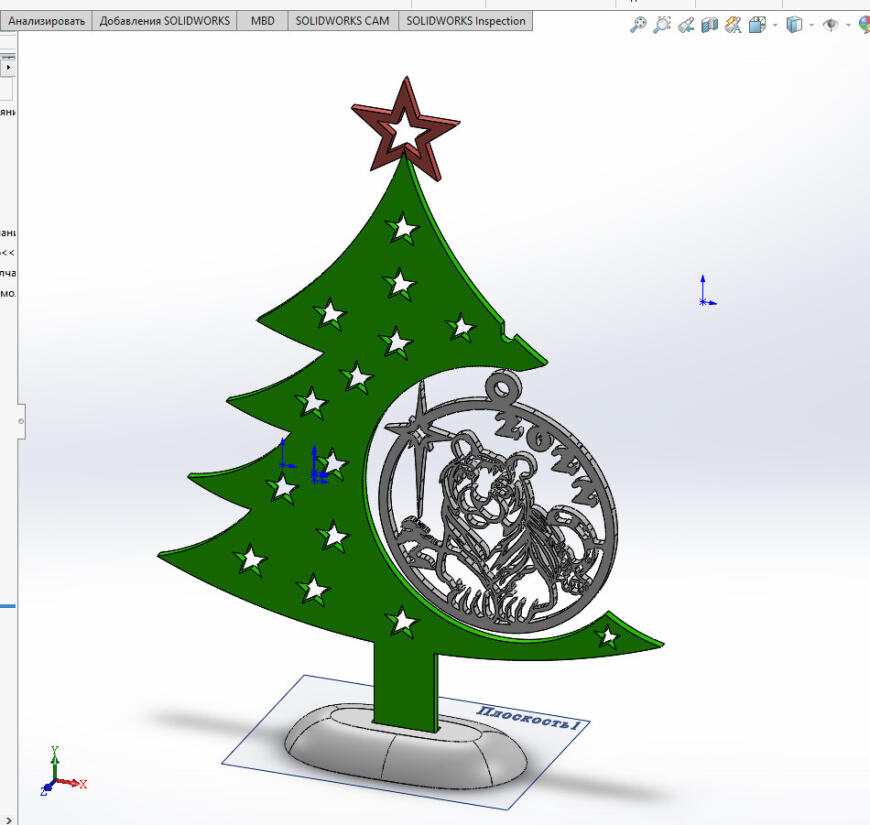Click the bottom-left scroll right arrow
870x825 pixels.
(x=8, y=820)
